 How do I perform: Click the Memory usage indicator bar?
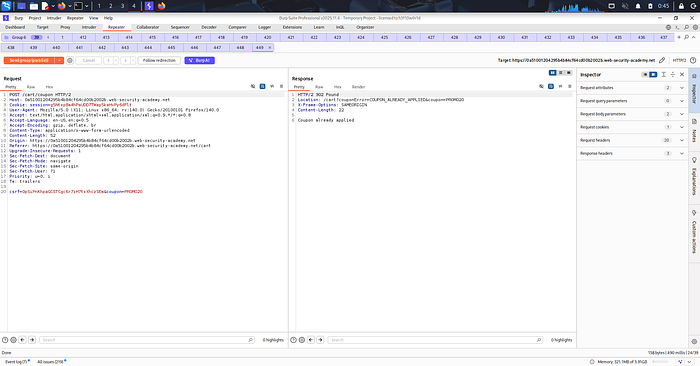tap(661, 362)
